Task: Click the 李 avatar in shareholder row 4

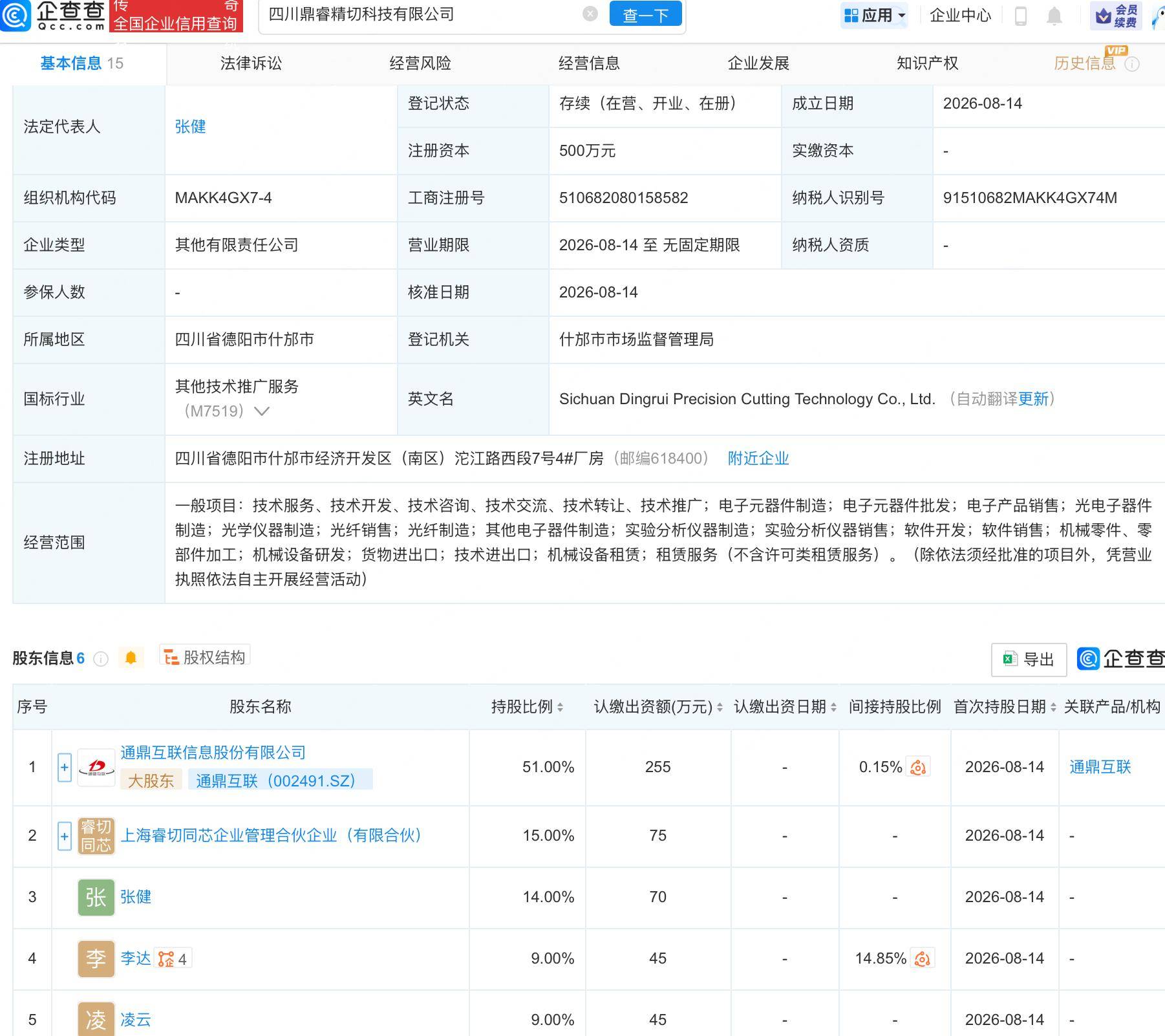Action: click(96, 958)
